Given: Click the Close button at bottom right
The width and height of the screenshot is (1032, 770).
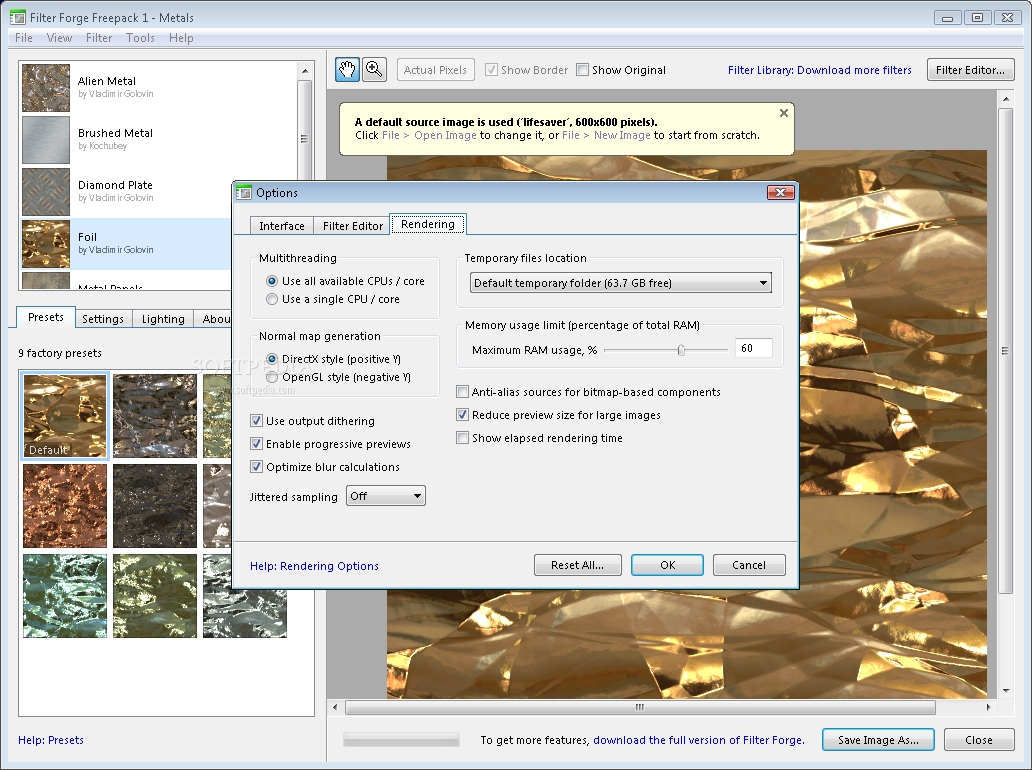Looking at the screenshot, I should (x=979, y=740).
